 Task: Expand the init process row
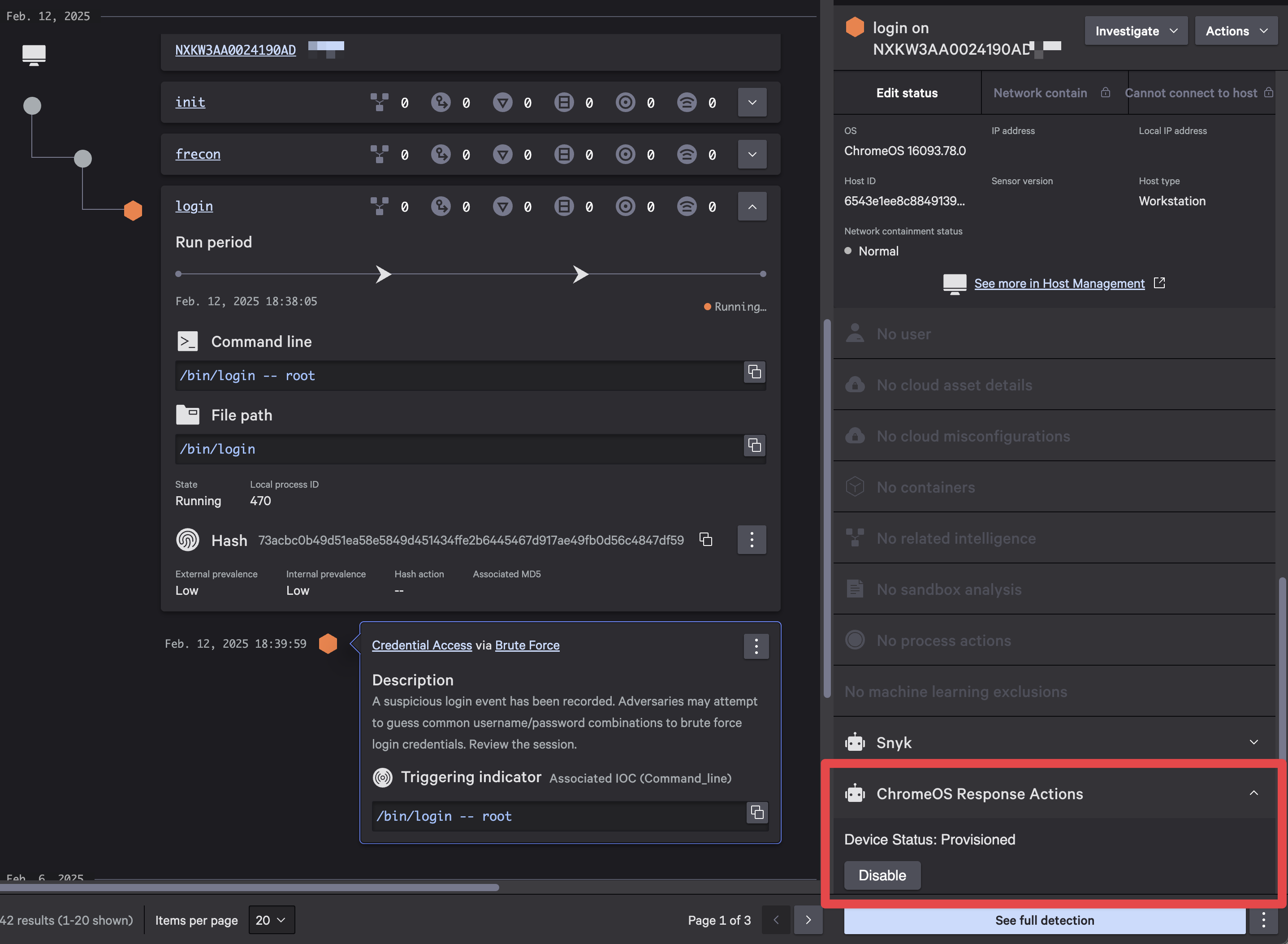752,102
